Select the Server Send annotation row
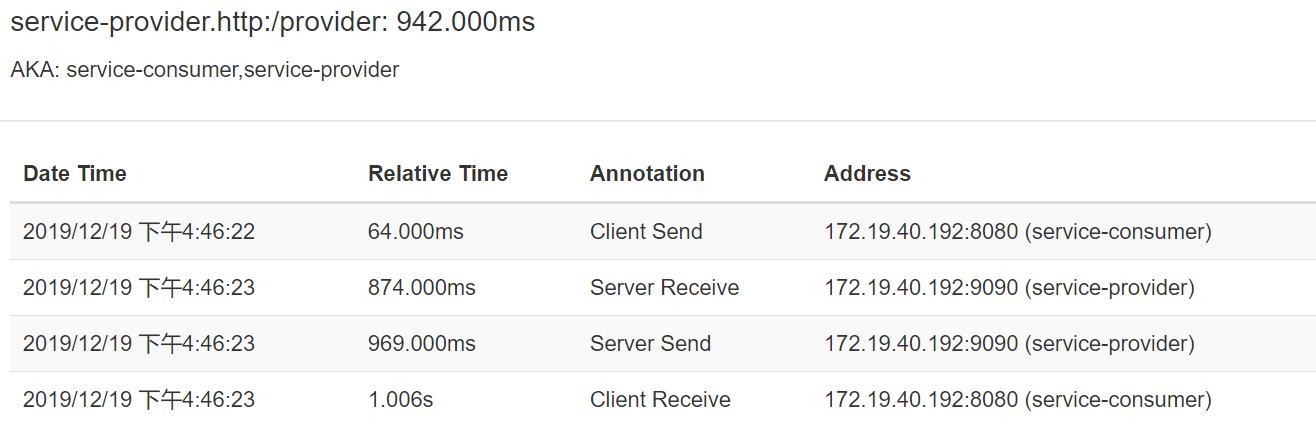1316x443 pixels. tap(663, 344)
